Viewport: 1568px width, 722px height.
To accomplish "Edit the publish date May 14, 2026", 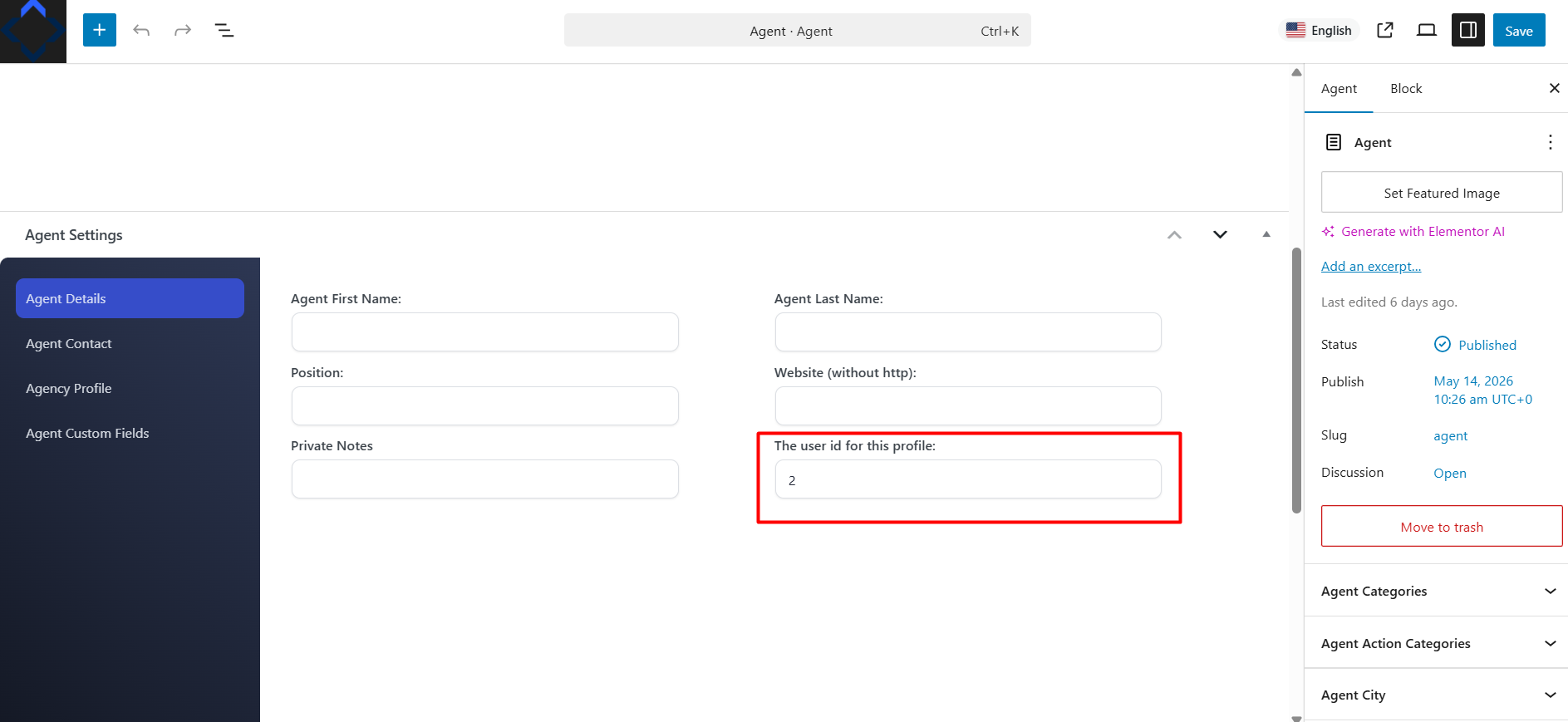I will [1483, 390].
